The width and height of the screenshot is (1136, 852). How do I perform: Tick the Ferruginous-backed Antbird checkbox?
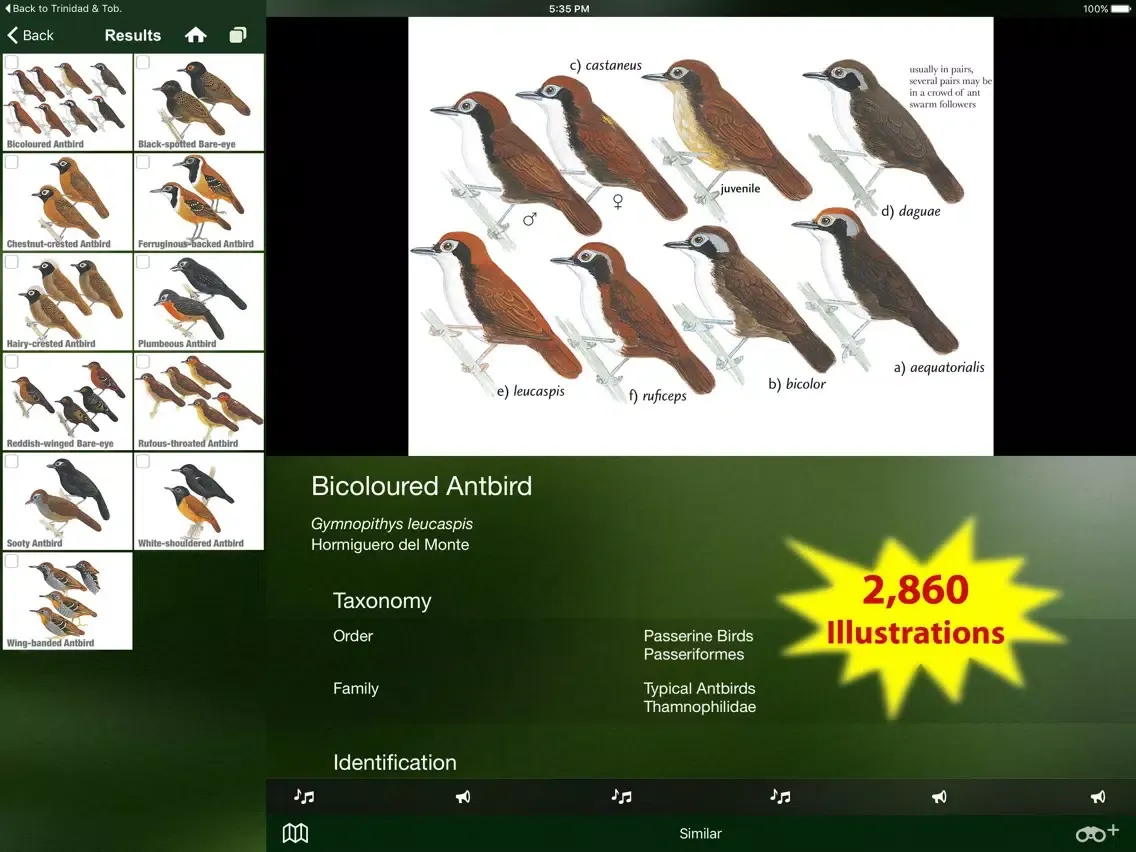pos(143,162)
